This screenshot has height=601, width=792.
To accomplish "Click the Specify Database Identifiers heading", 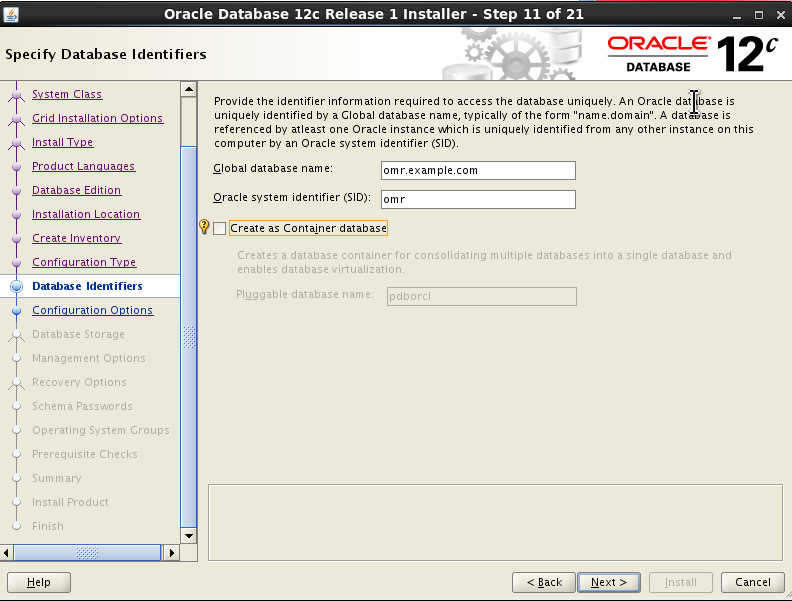I will tap(106, 54).
